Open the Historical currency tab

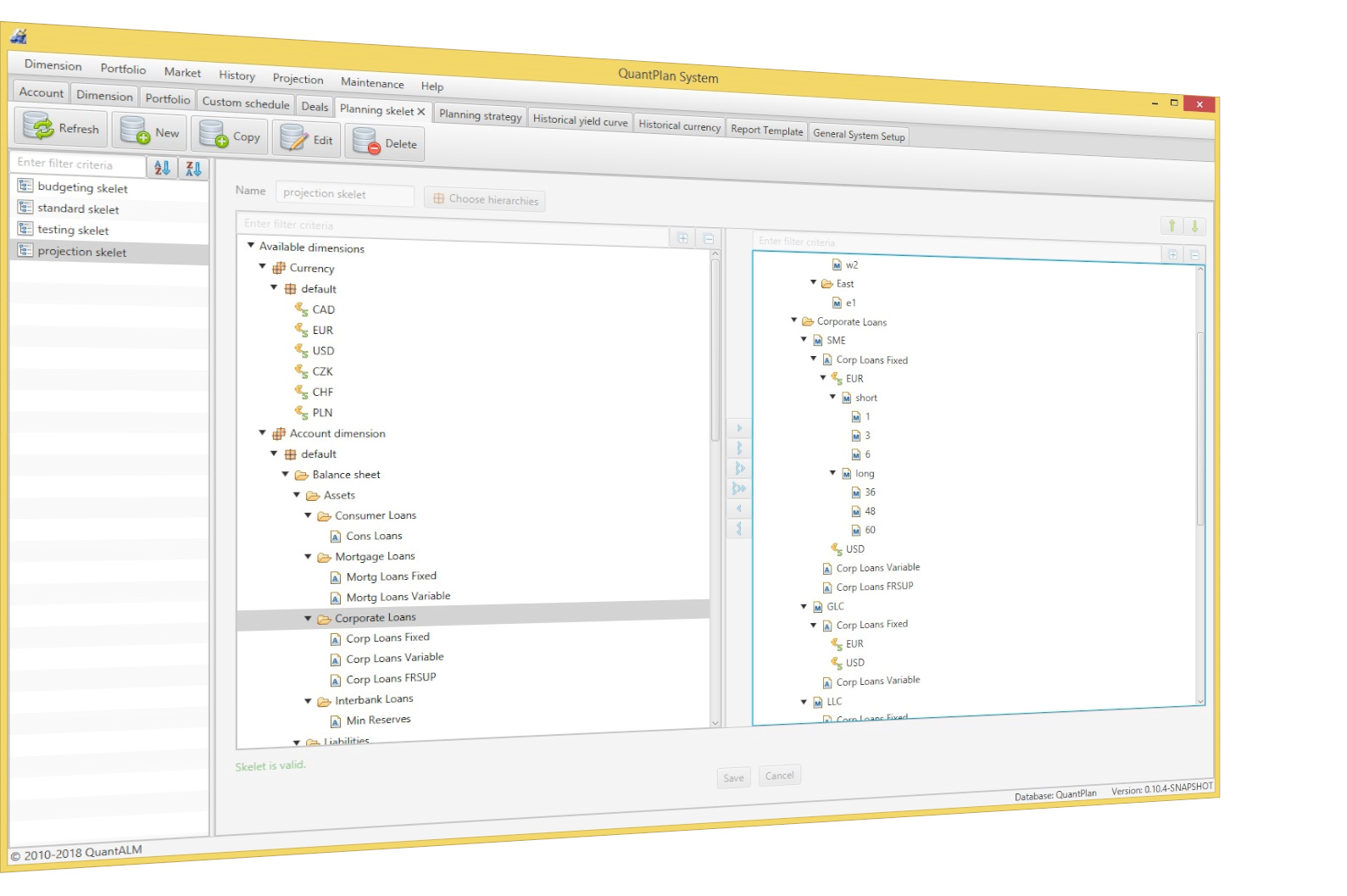coord(679,125)
